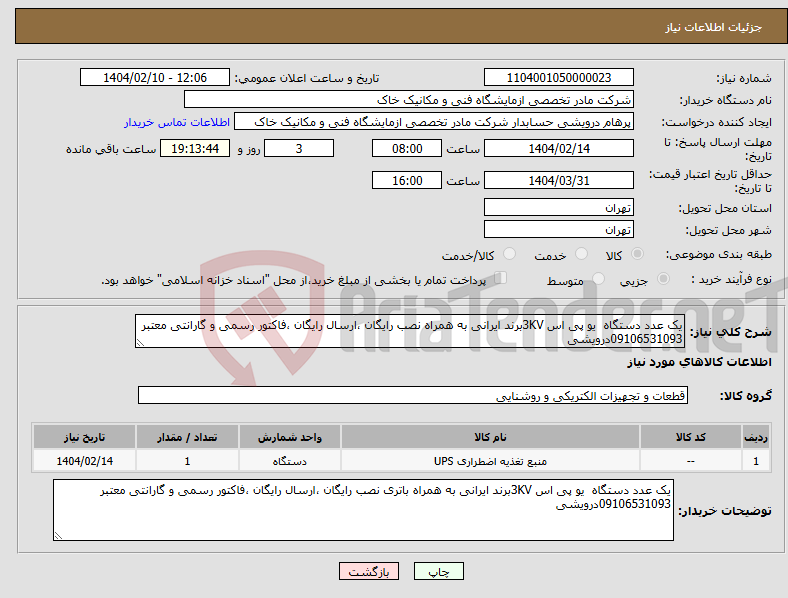Click the buyer notes textarea توضیحات خریدار
This screenshot has width=788, height=598.
point(363,510)
